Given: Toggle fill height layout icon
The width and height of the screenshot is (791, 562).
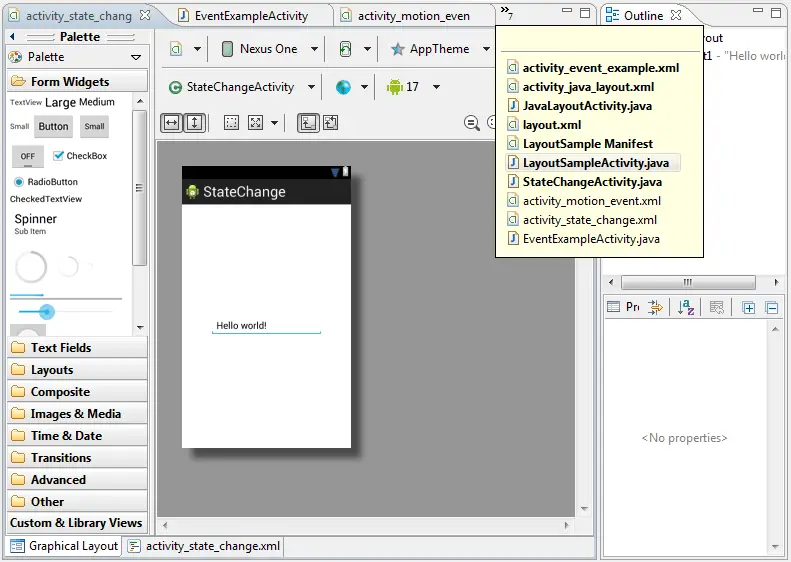Looking at the screenshot, I should pyautogui.click(x=194, y=122).
